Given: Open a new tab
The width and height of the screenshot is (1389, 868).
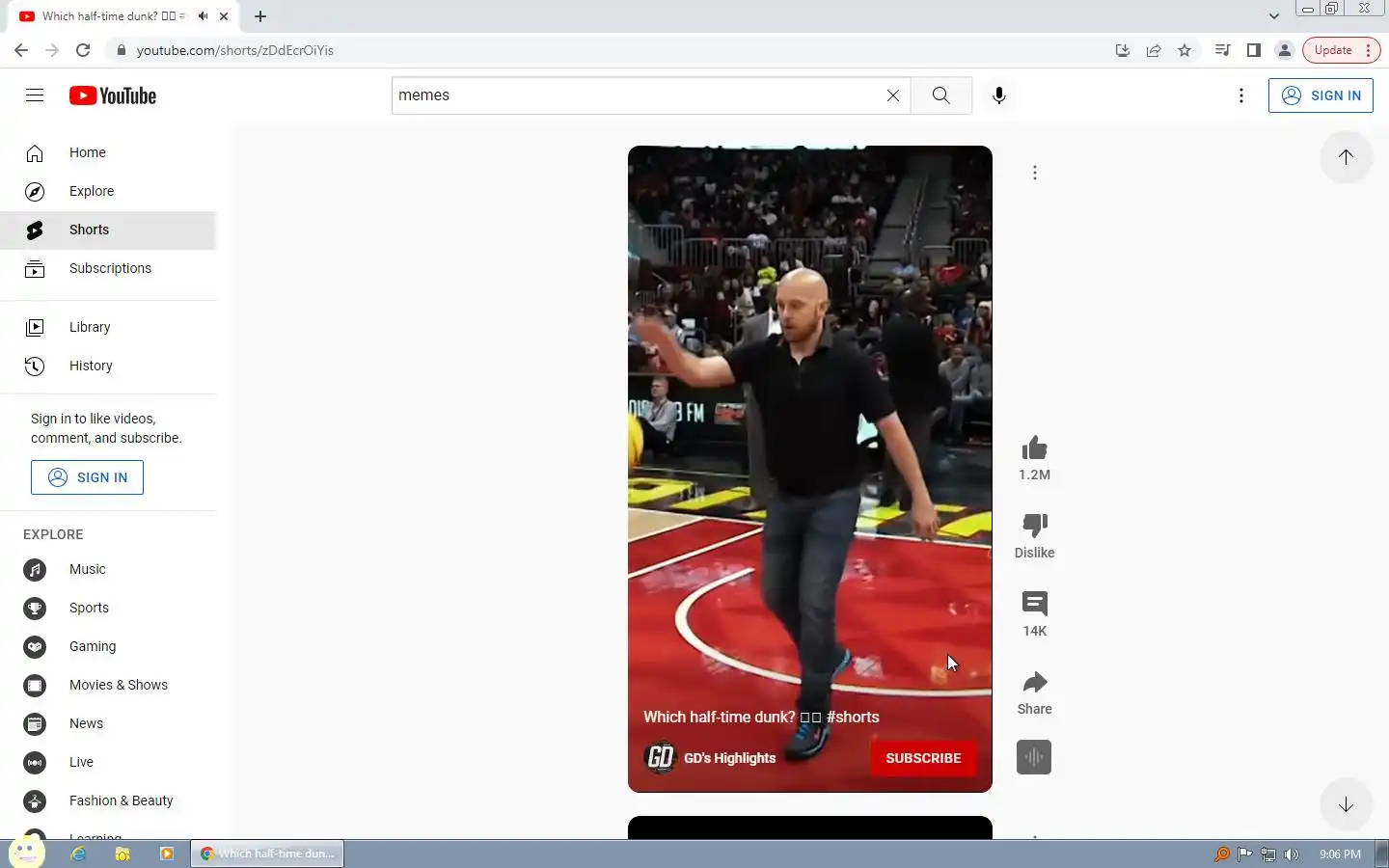Looking at the screenshot, I should point(260,16).
